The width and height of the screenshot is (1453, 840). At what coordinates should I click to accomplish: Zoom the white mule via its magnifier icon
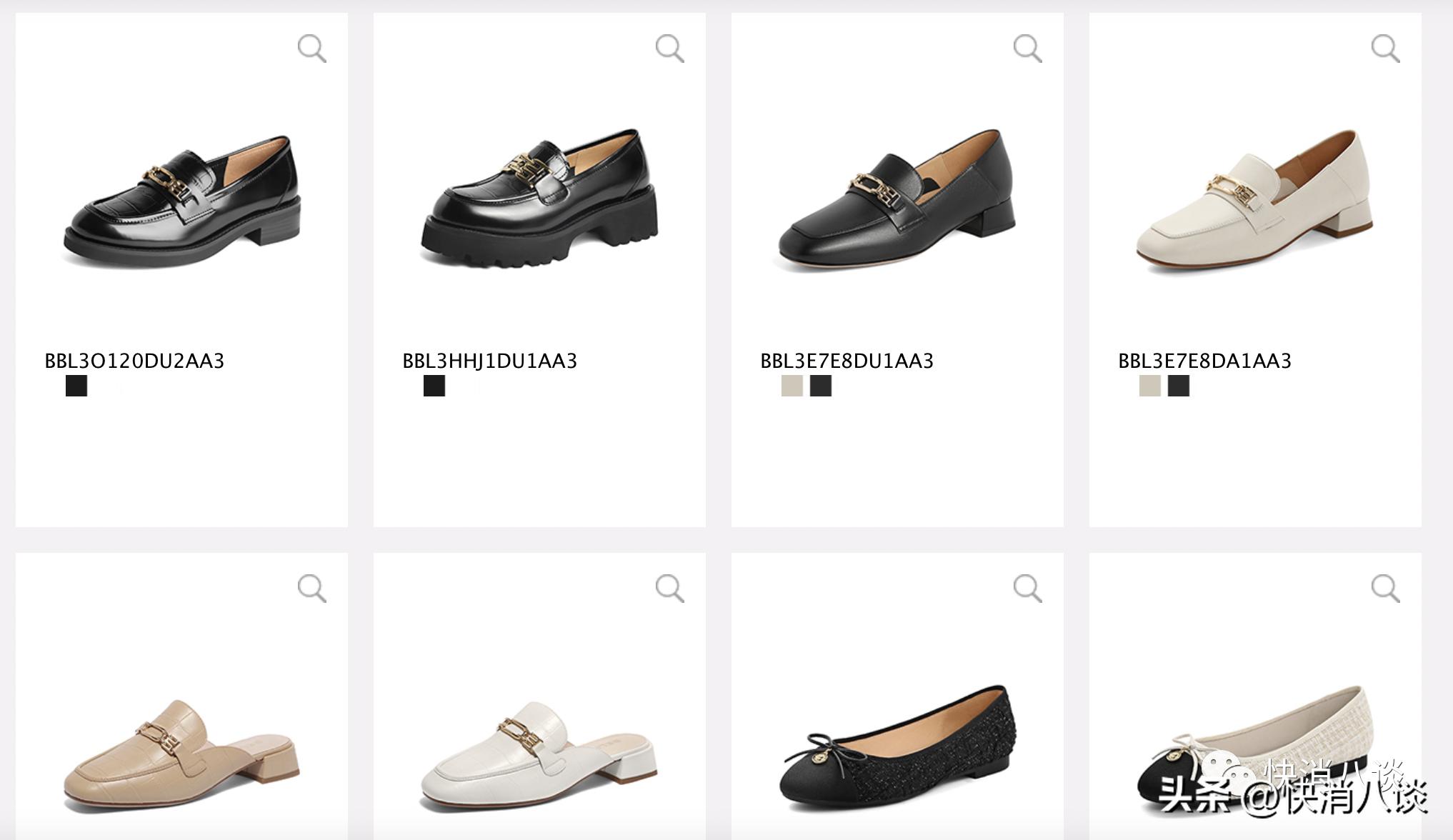pyautogui.click(x=669, y=589)
